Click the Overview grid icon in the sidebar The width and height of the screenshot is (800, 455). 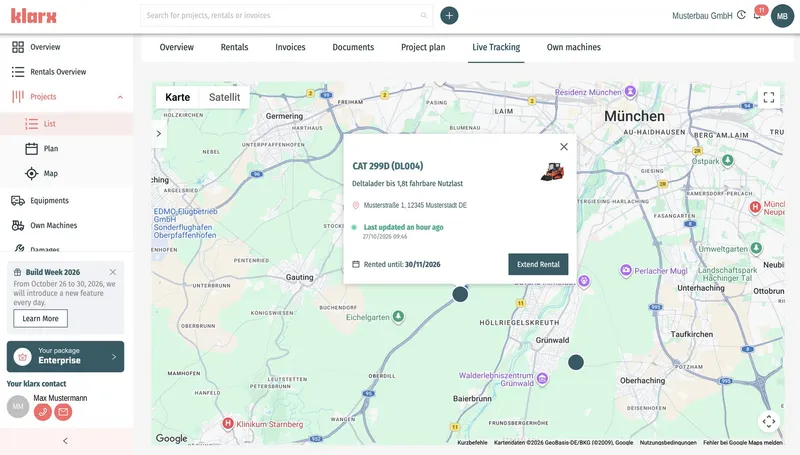18,47
